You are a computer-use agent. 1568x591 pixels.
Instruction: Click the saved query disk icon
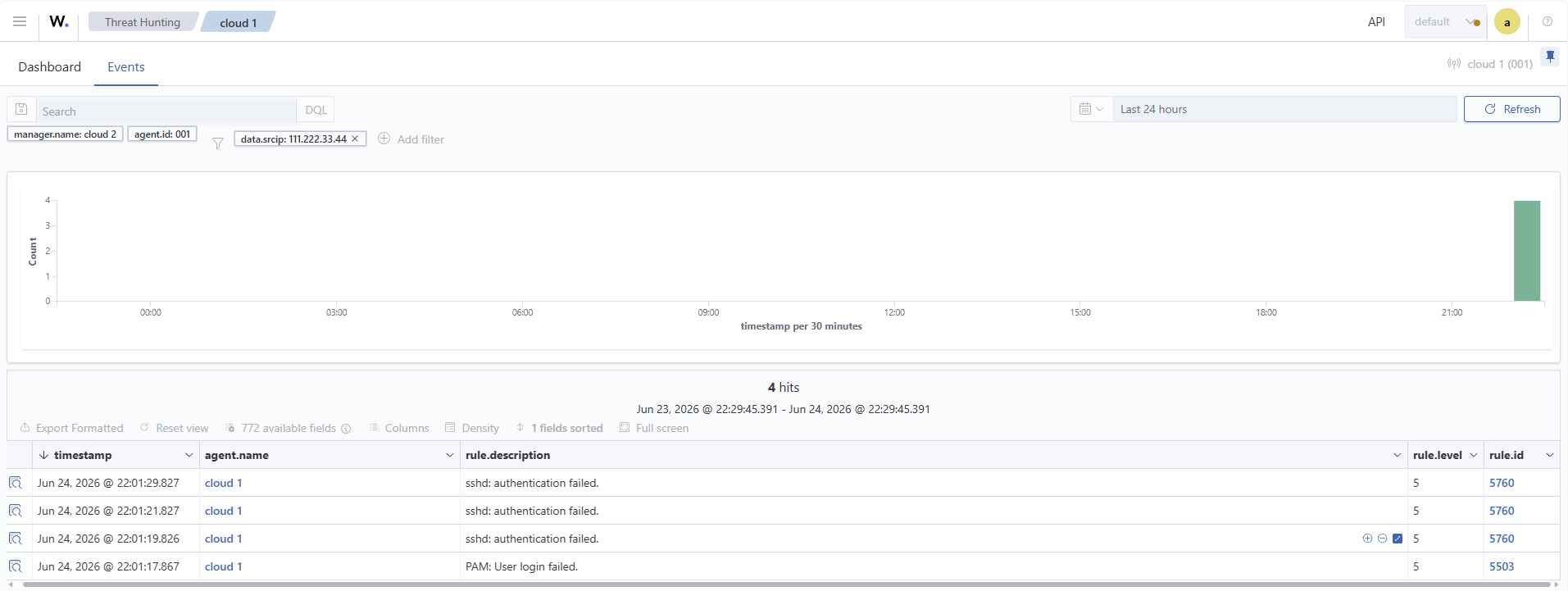click(22, 109)
